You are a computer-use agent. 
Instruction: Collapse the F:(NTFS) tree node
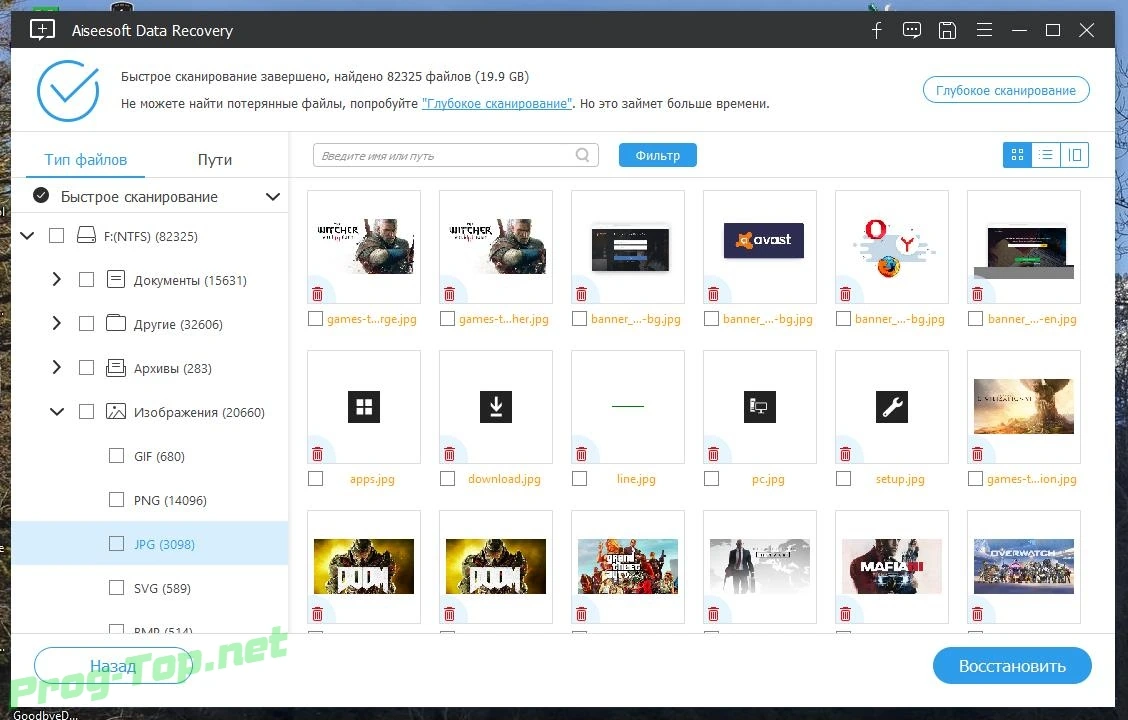27,235
